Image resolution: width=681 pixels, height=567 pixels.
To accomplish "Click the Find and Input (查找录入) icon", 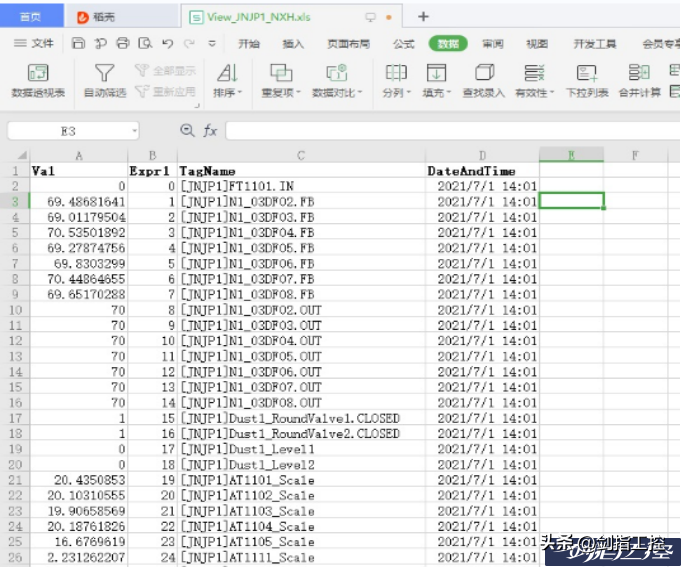I will pos(484,74).
